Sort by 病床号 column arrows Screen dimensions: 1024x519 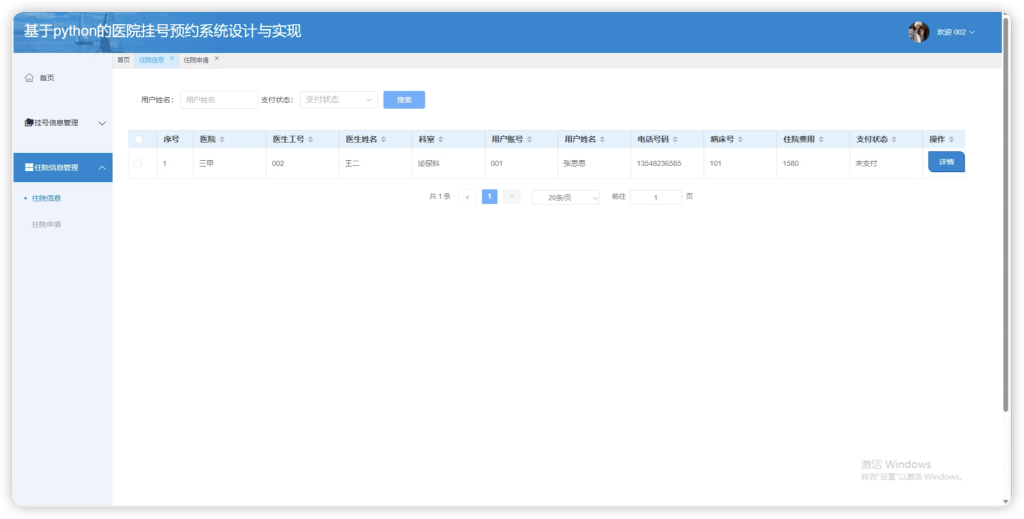(740, 140)
